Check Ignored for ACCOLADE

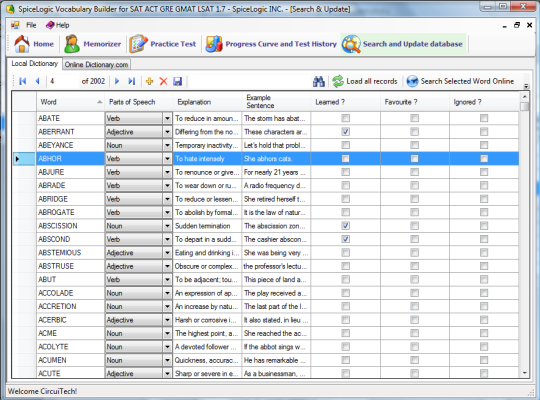point(484,293)
